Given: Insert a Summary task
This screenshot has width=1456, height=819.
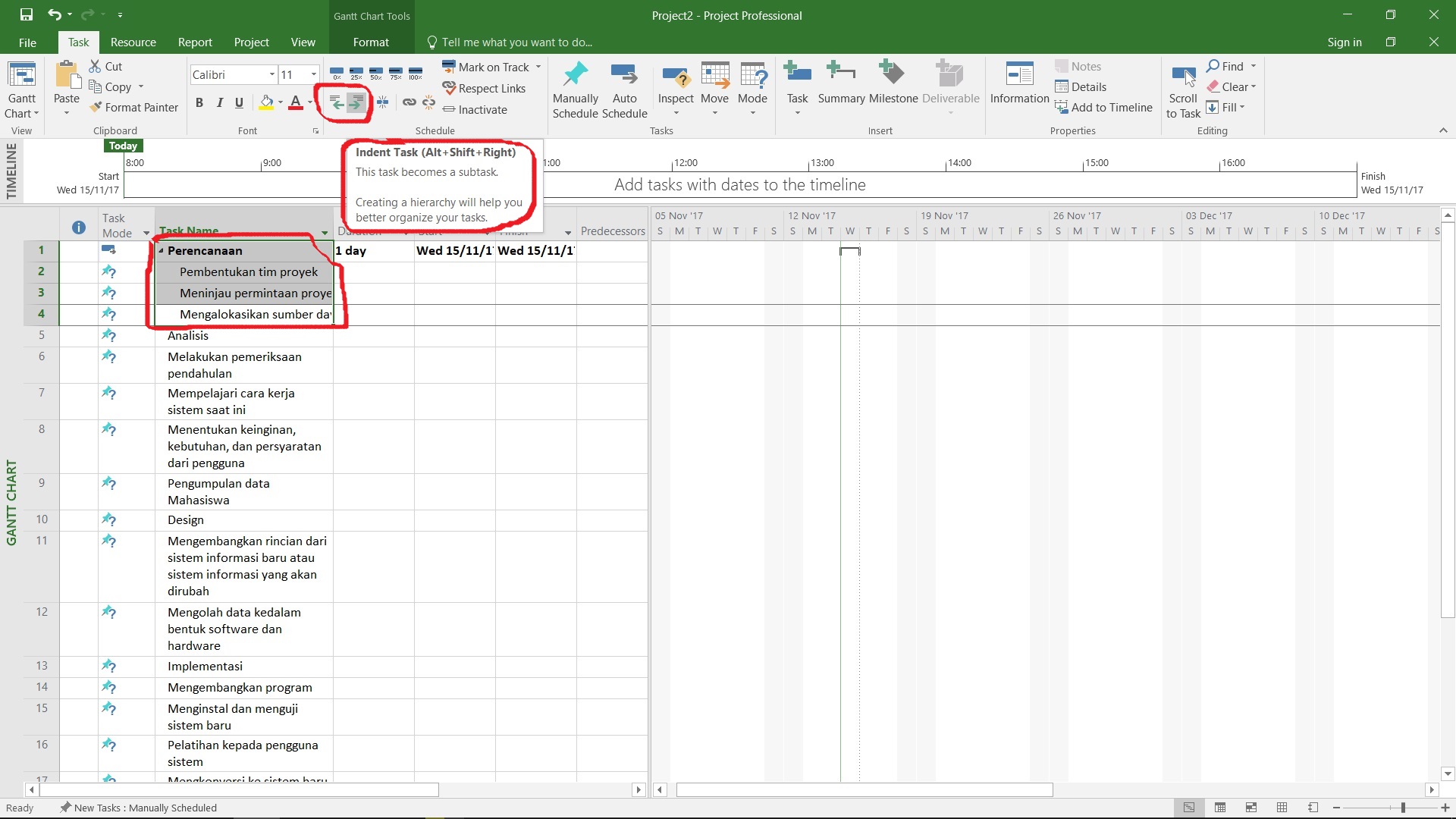Looking at the screenshot, I should coord(841,83).
